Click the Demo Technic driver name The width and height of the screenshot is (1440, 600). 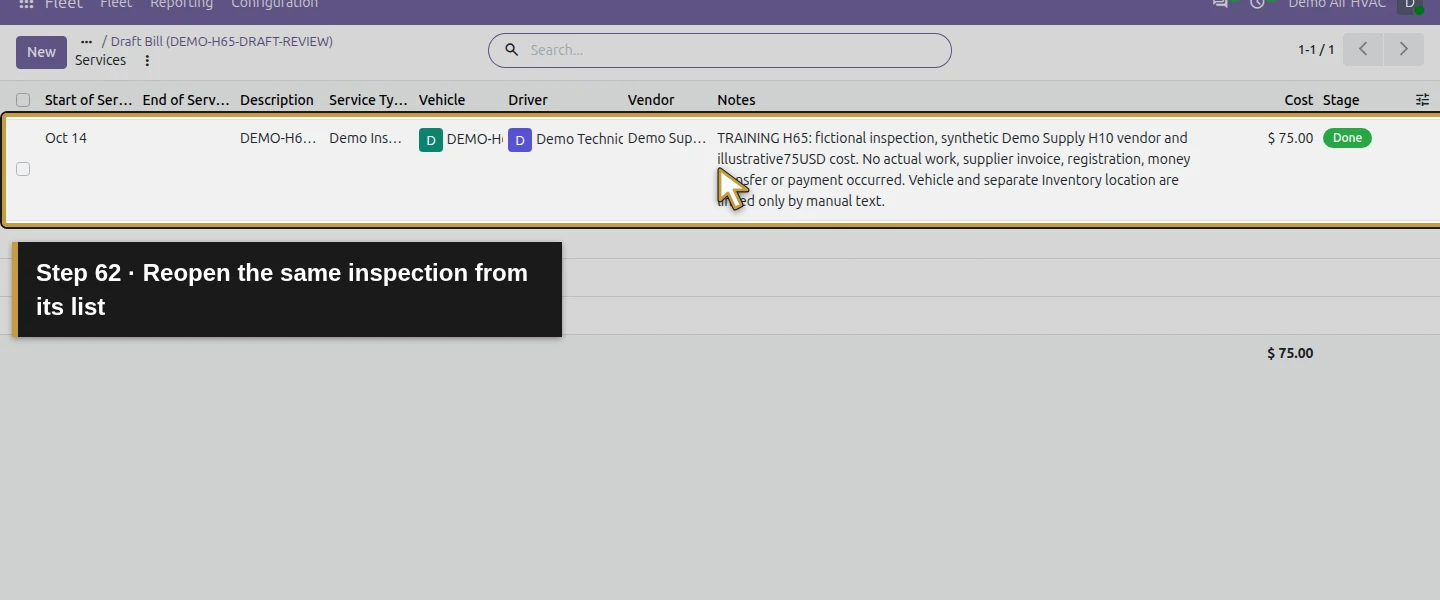579,139
